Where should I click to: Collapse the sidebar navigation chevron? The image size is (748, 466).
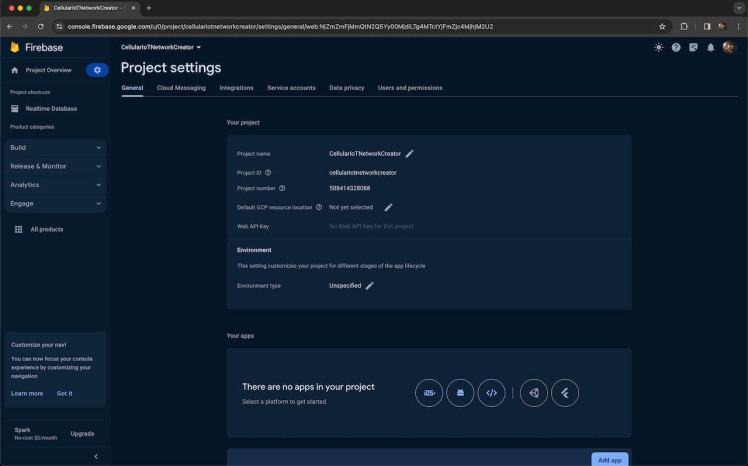pyautogui.click(x=96, y=456)
